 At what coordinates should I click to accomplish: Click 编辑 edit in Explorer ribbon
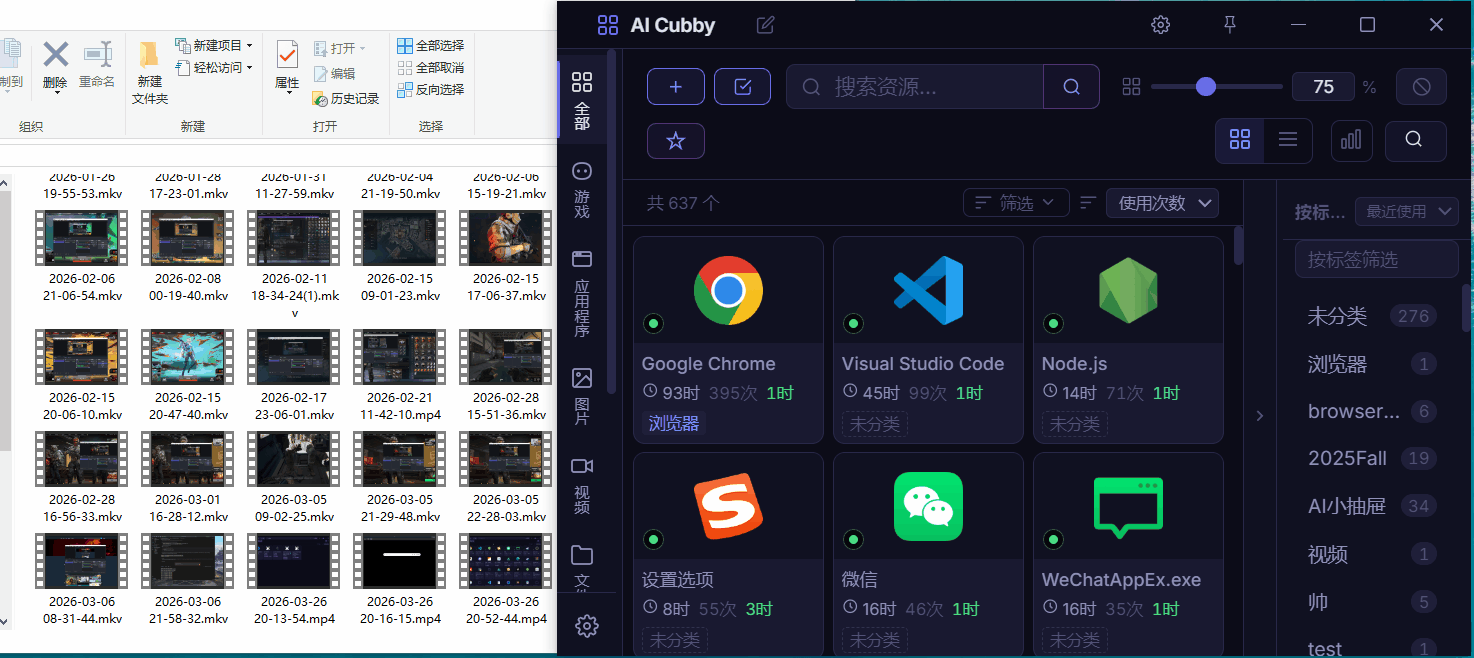pyautogui.click(x=335, y=73)
